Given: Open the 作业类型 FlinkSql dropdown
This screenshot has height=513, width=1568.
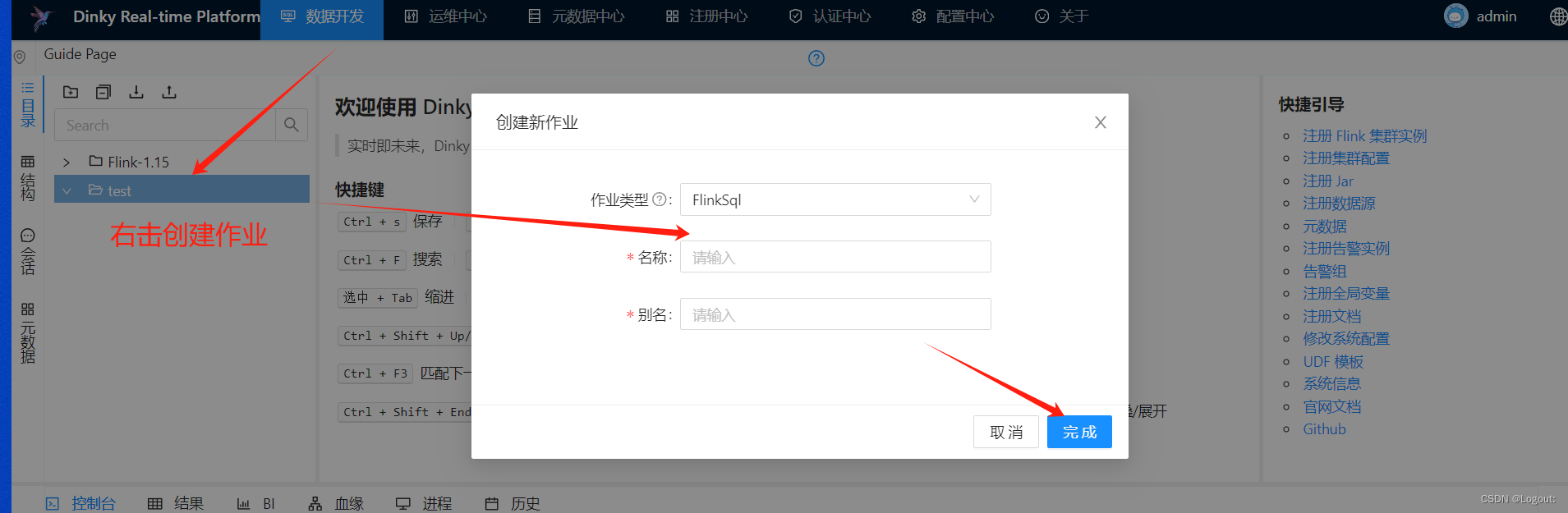Looking at the screenshot, I should (835, 199).
